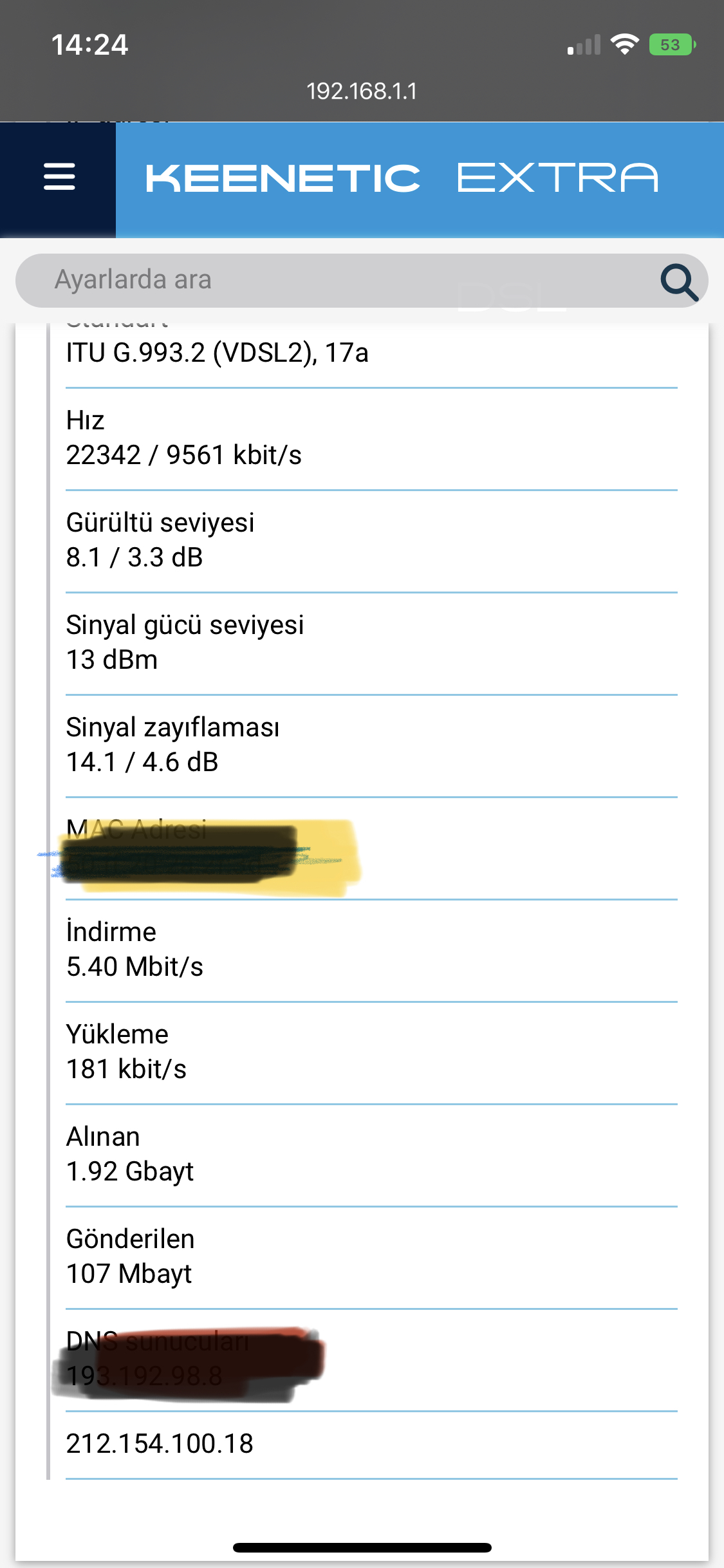This screenshot has width=724, height=1568.
Task: Tap the Wi-Fi status icon
Action: (x=624, y=44)
